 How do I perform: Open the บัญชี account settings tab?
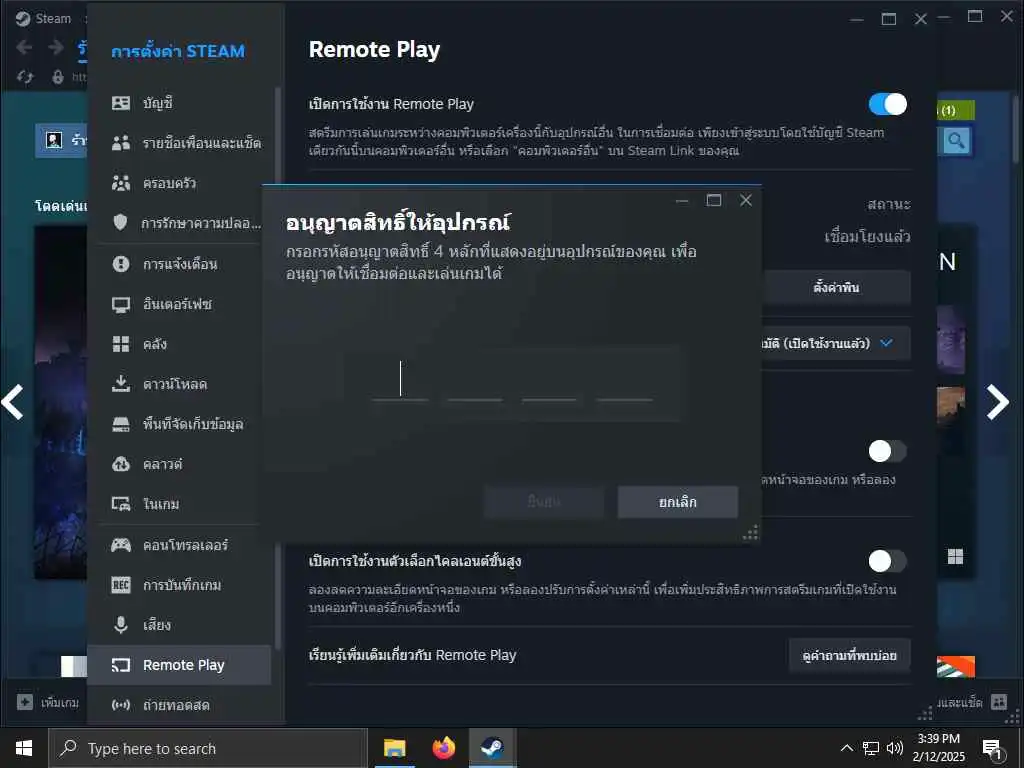coord(180,103)
